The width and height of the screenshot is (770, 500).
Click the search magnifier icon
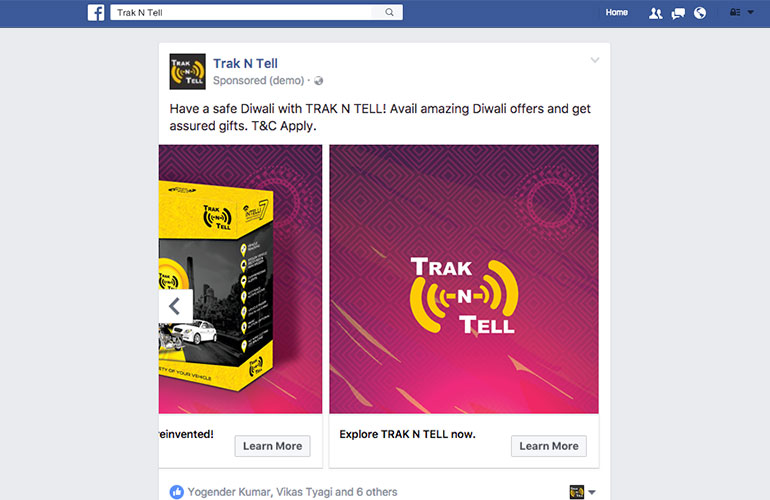click(389, 12)
